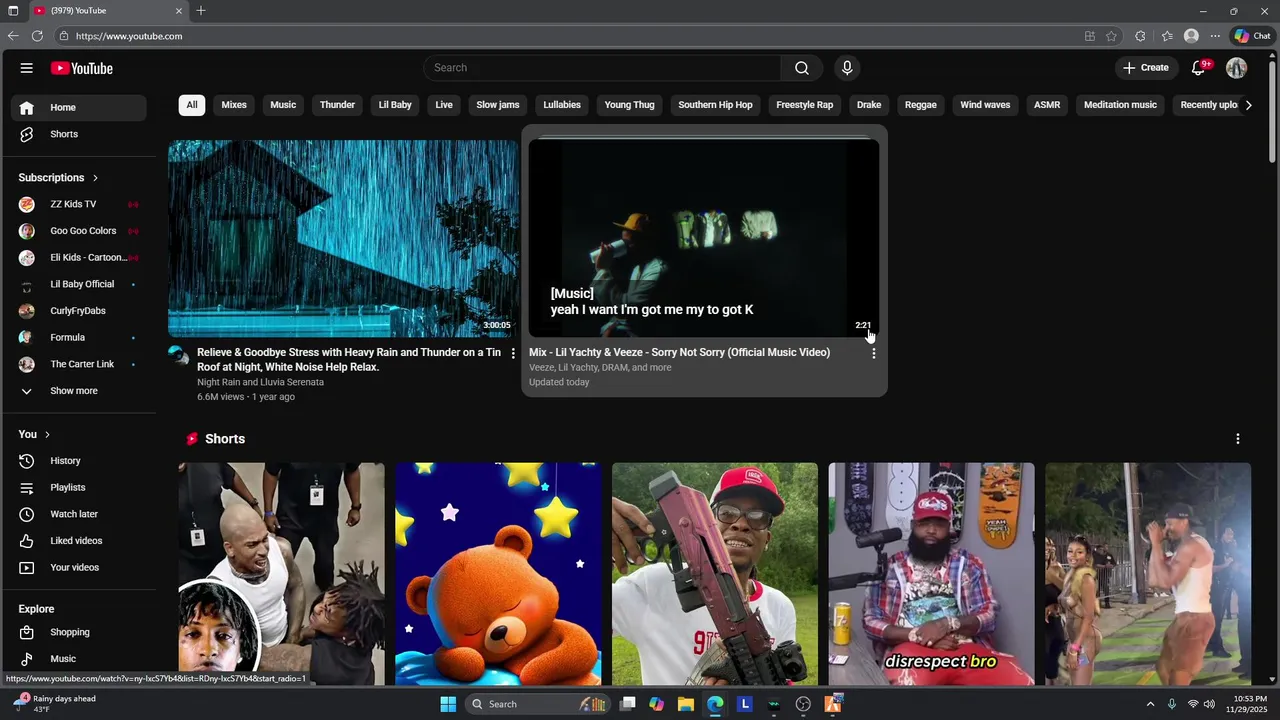
Task: Open more options for rain video
Action: click(x=513, y=353)
